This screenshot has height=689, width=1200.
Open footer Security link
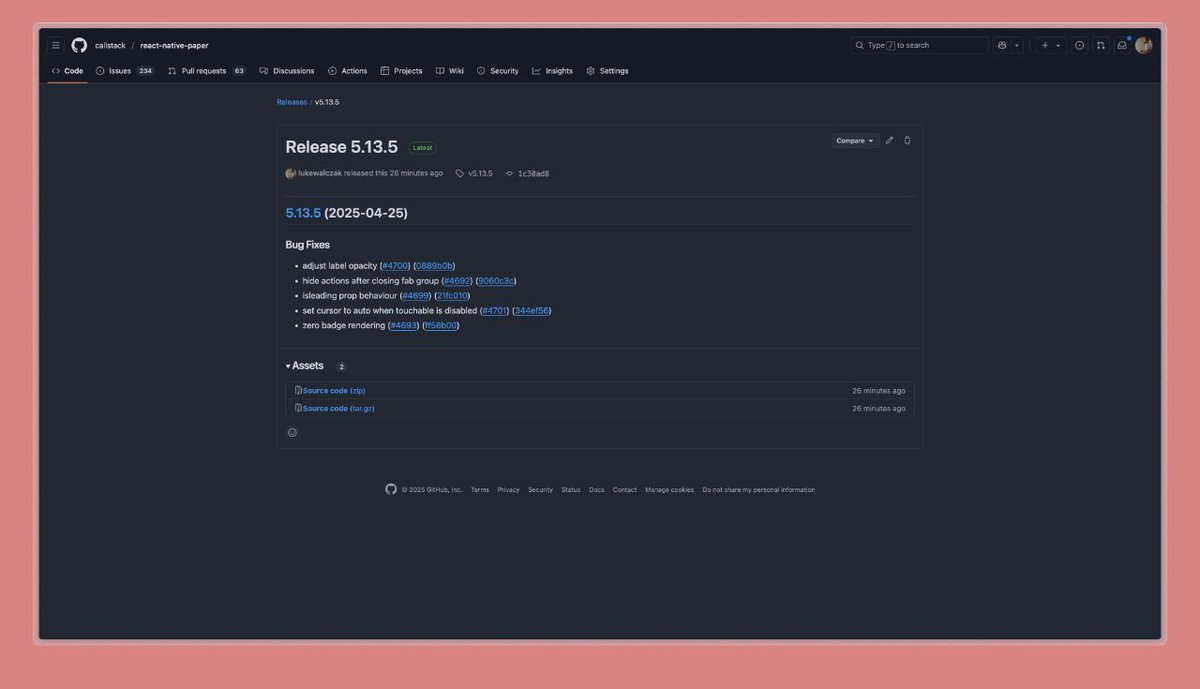click(x=540, y=490)
